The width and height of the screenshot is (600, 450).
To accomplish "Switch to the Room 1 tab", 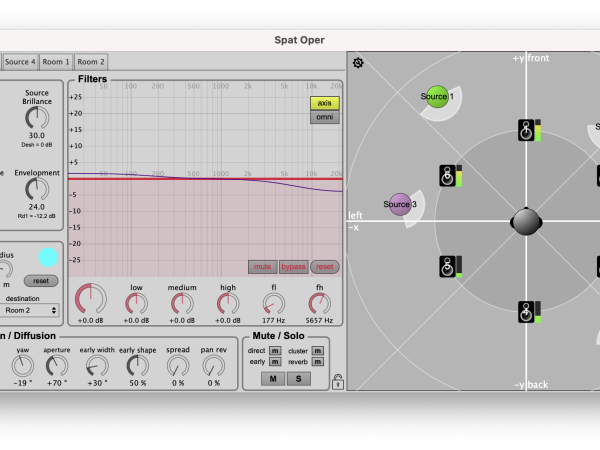I will (x=56, y=62).
